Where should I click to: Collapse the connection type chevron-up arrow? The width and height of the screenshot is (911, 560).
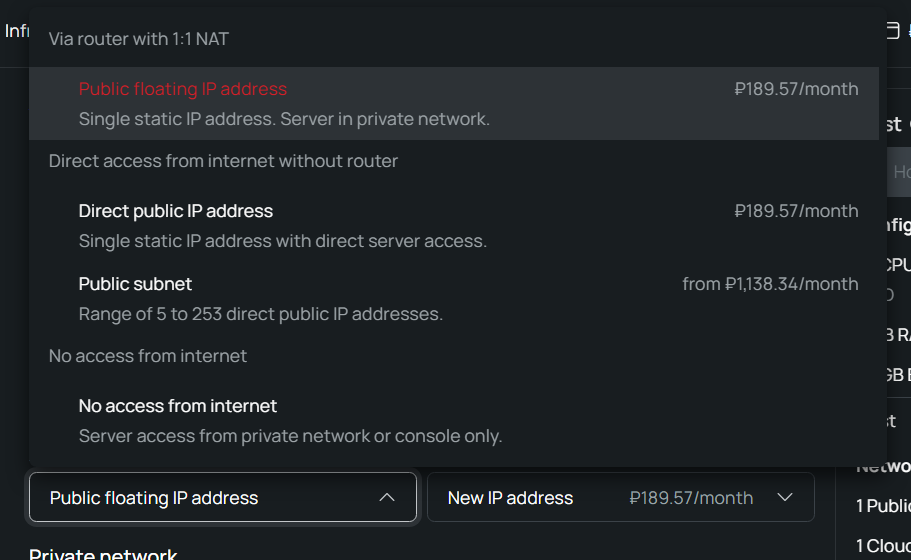point(387,498)
